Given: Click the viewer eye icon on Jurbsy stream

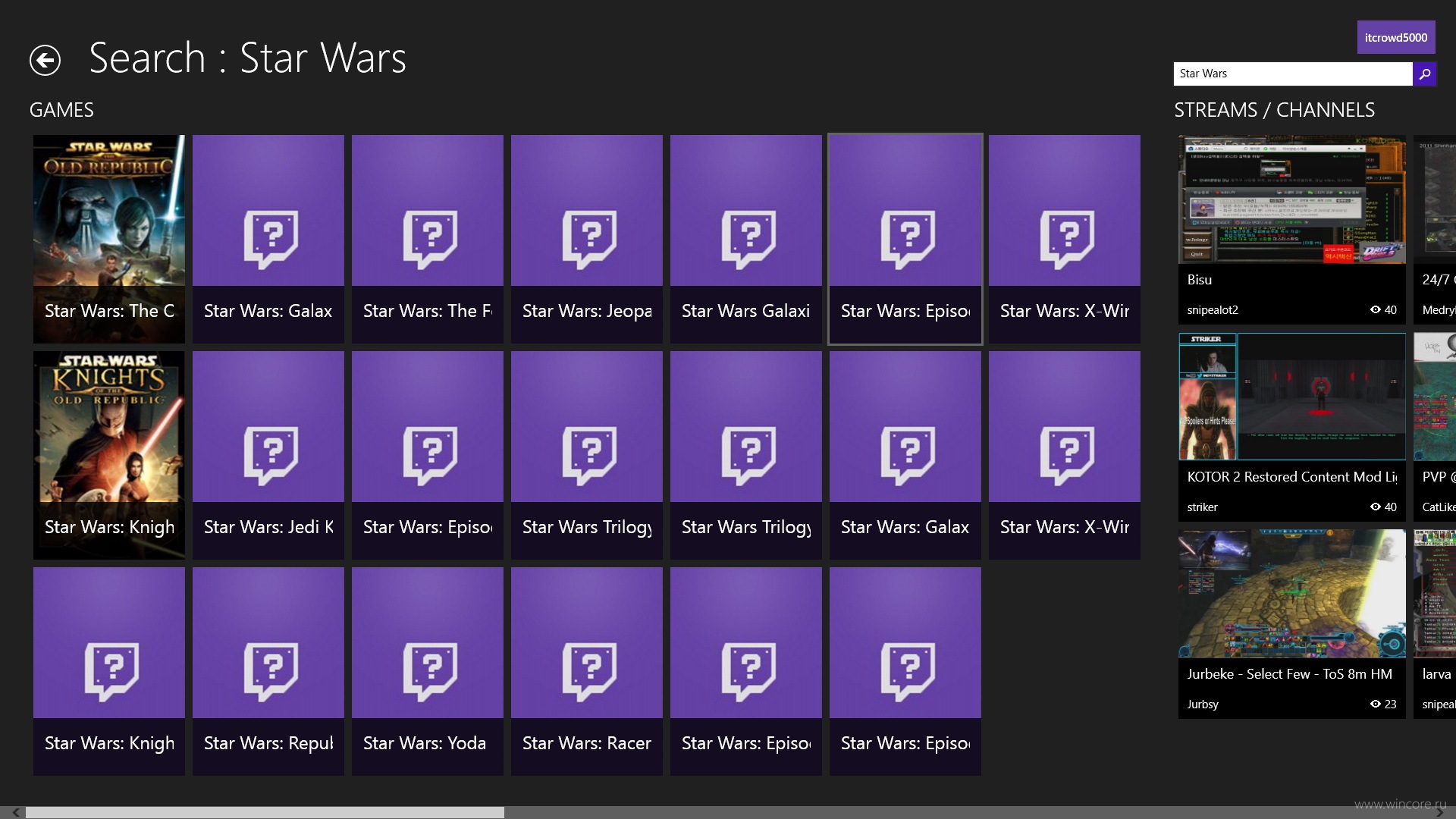Looking at the screenshot, I should pos(1375,704).
